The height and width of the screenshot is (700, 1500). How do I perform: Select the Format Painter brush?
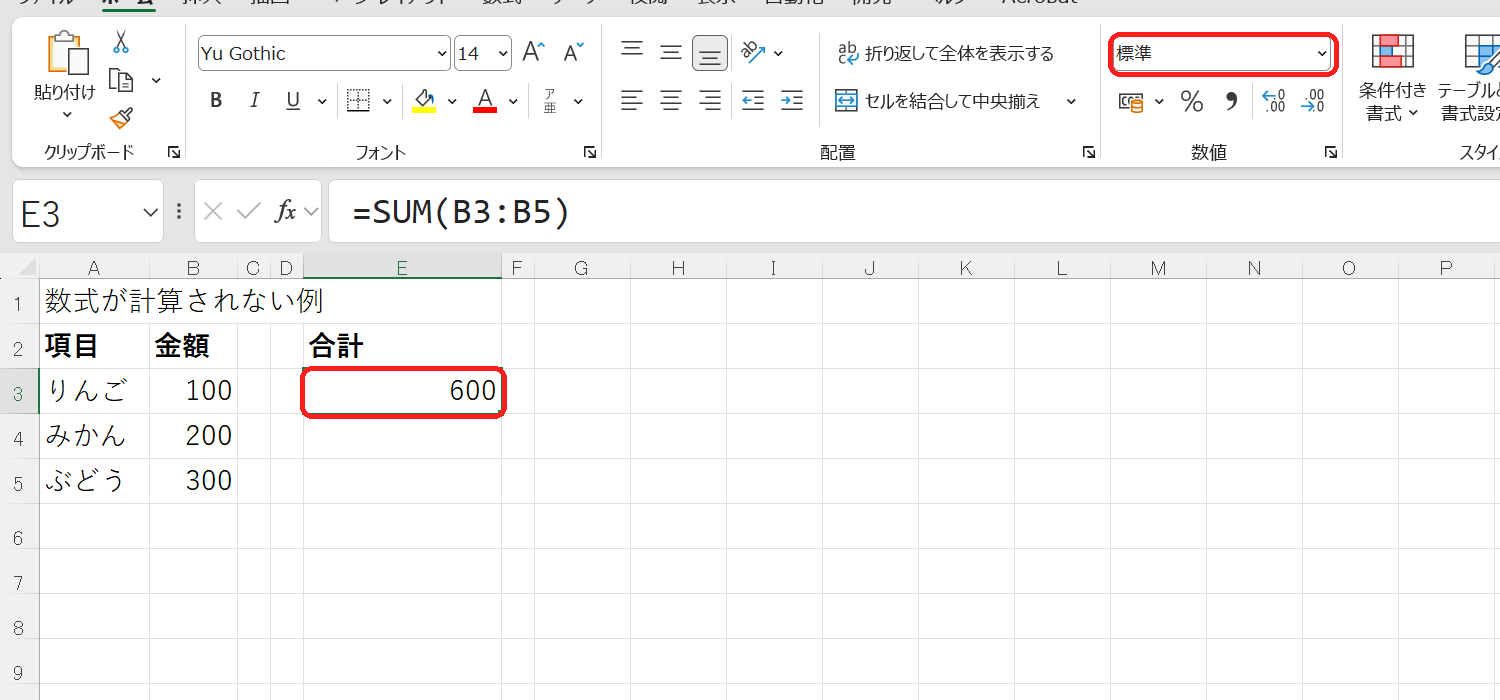point(121,119)
